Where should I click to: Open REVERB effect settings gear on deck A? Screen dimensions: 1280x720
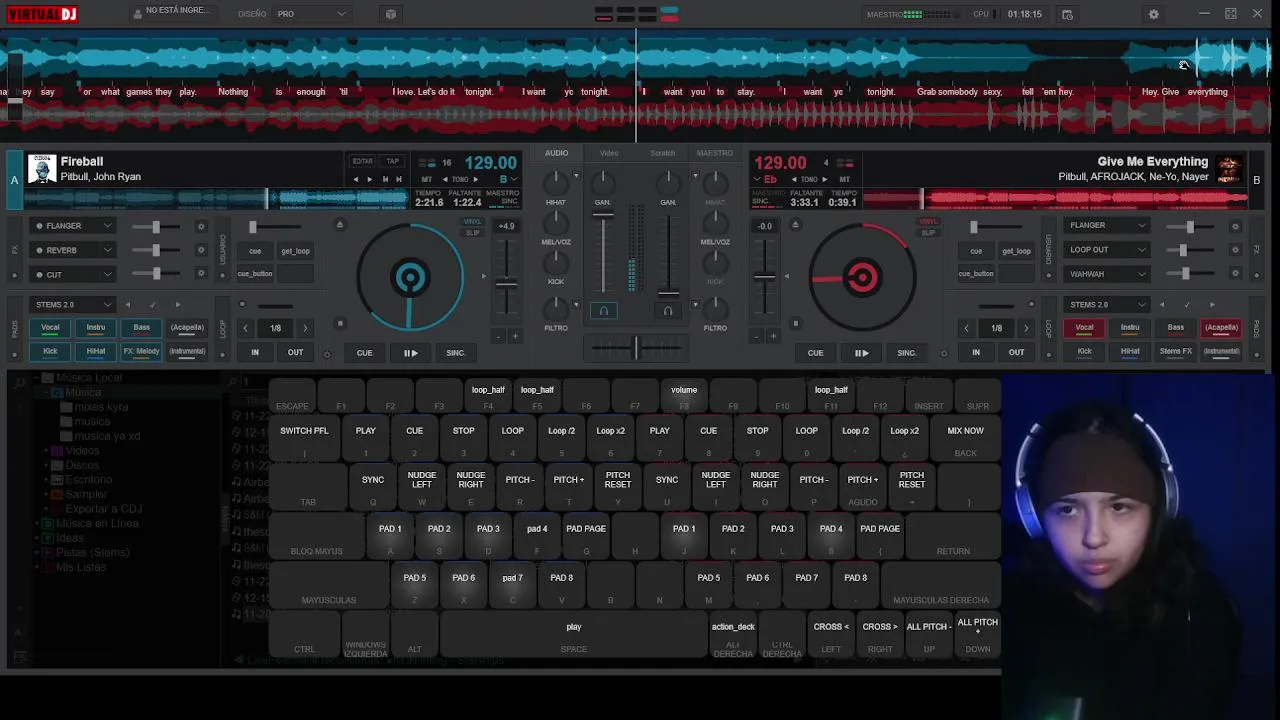(x=201, y=250)
